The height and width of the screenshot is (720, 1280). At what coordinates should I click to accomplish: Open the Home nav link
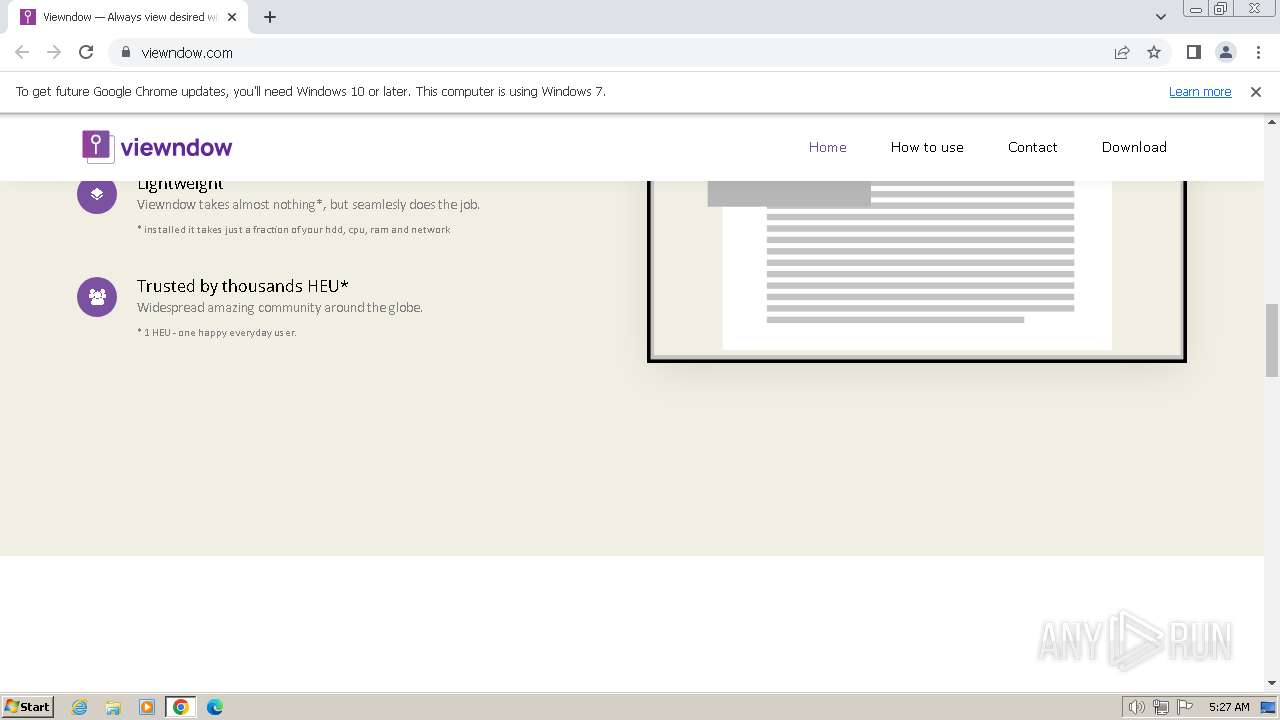pos(828,147)
